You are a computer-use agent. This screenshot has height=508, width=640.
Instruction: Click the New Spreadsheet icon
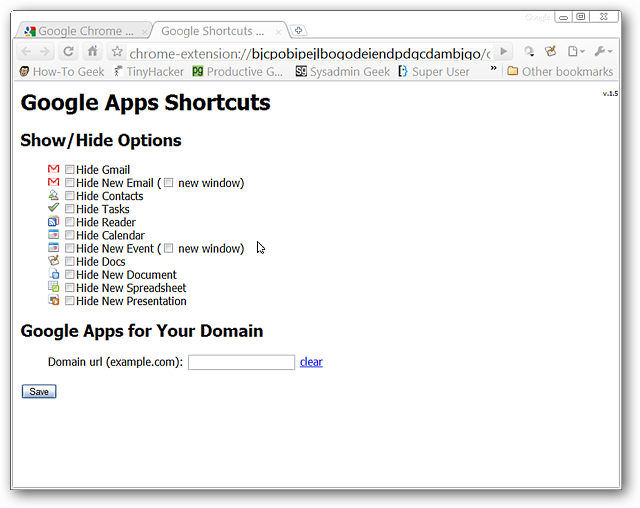point(53,286)
